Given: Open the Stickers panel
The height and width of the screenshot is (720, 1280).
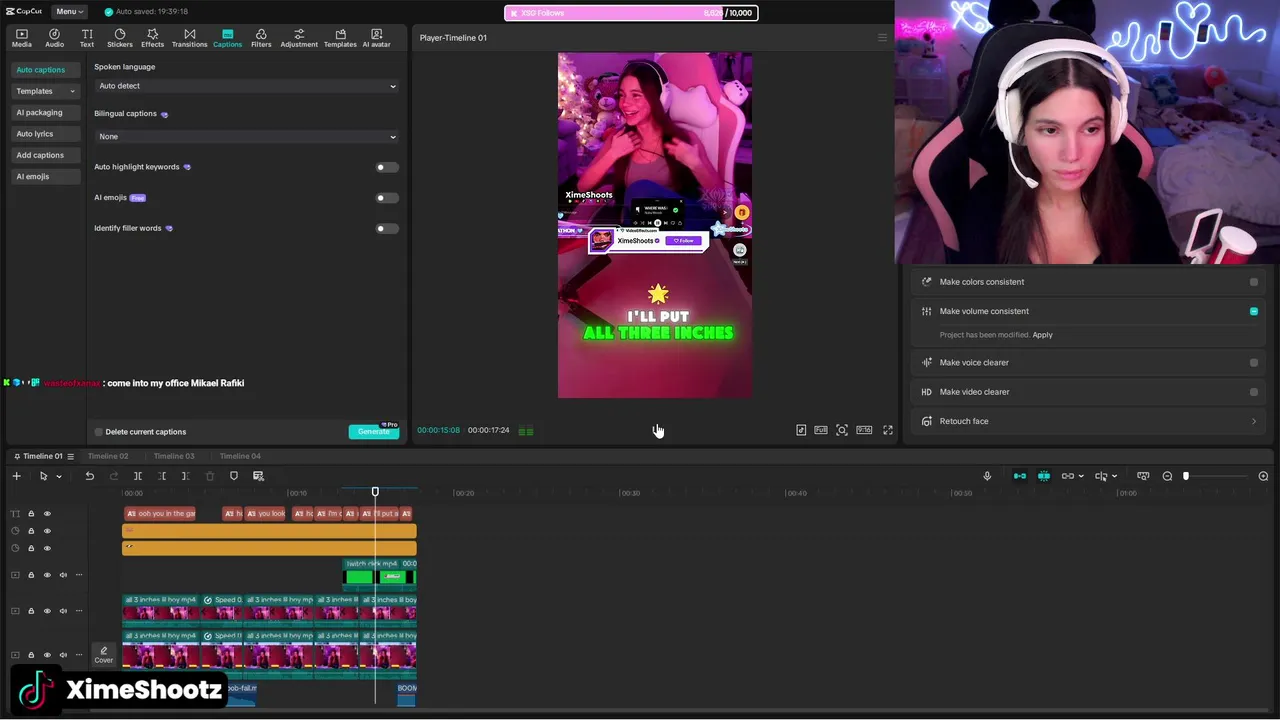Looking at the screenshot, I should 120,38.
